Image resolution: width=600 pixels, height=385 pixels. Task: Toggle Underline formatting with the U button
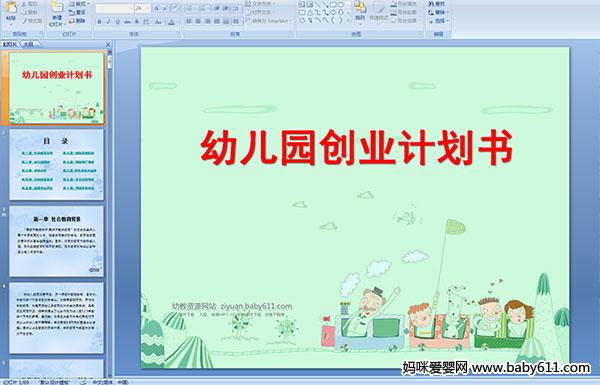pos(117,22)
